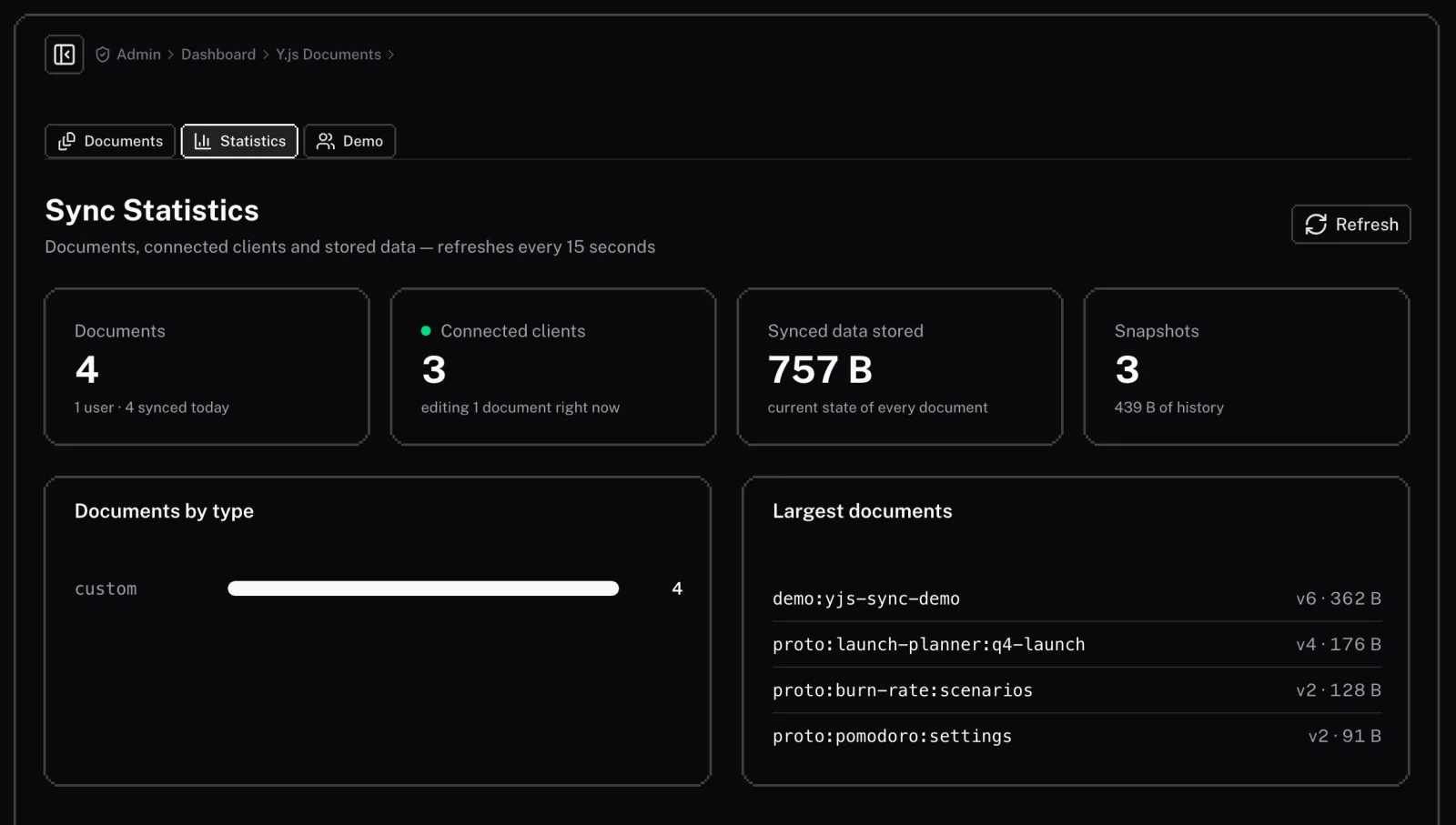Click the count 4 beside custom bar
Image resolution: width=1456 pixels, height=825 pixels.
coord(677,589)
